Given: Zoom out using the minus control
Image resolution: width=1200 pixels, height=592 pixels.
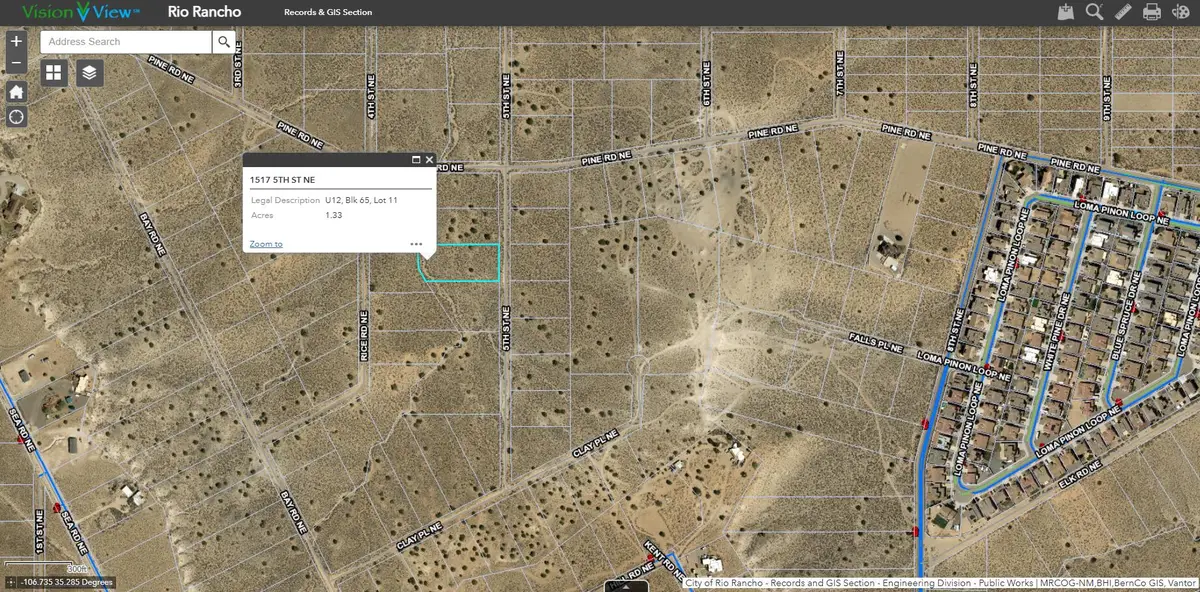Looking at the screenshot, I should pyautogui.click(x=15, y=62).
